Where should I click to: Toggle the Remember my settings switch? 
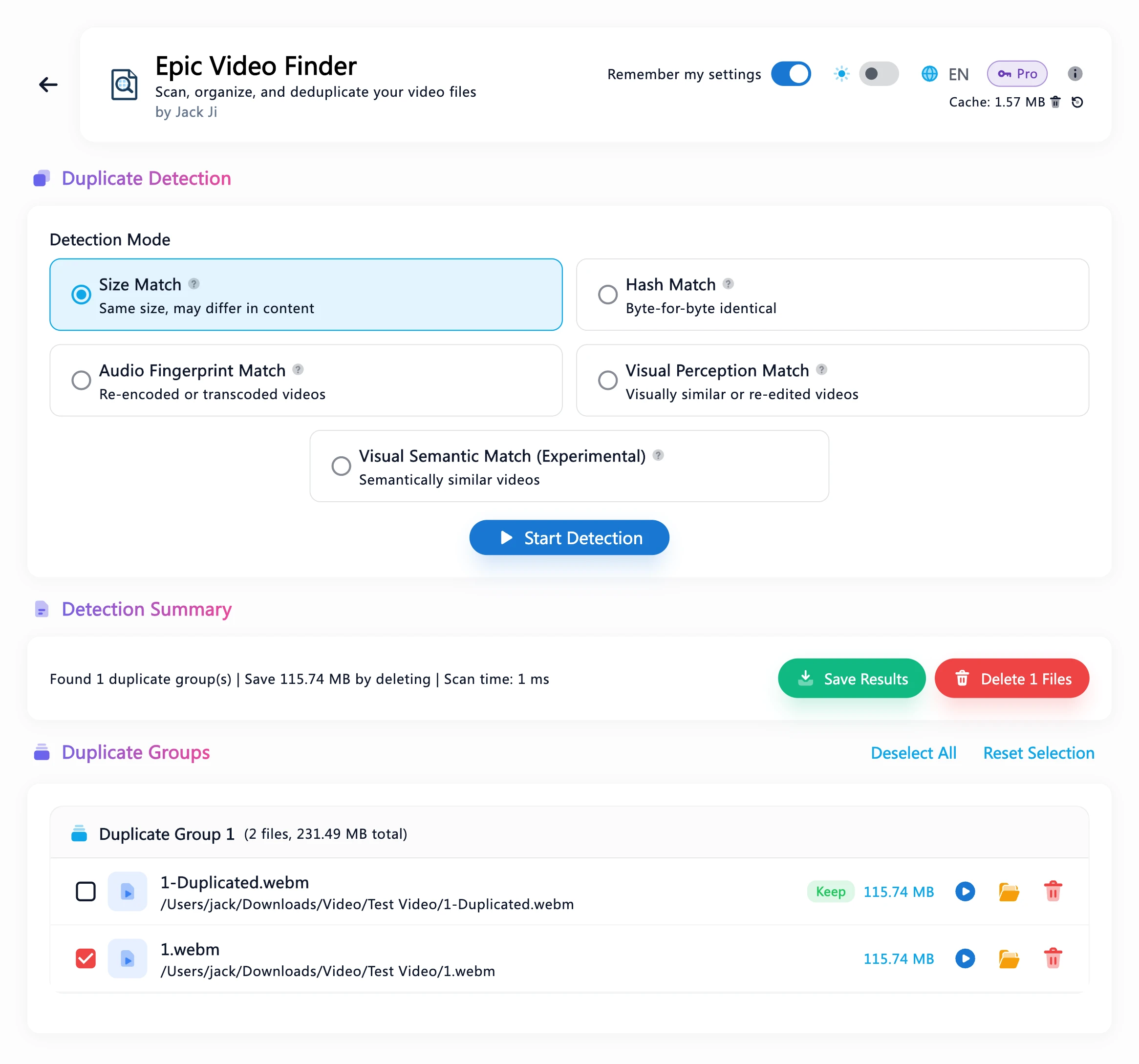point(791,73)
